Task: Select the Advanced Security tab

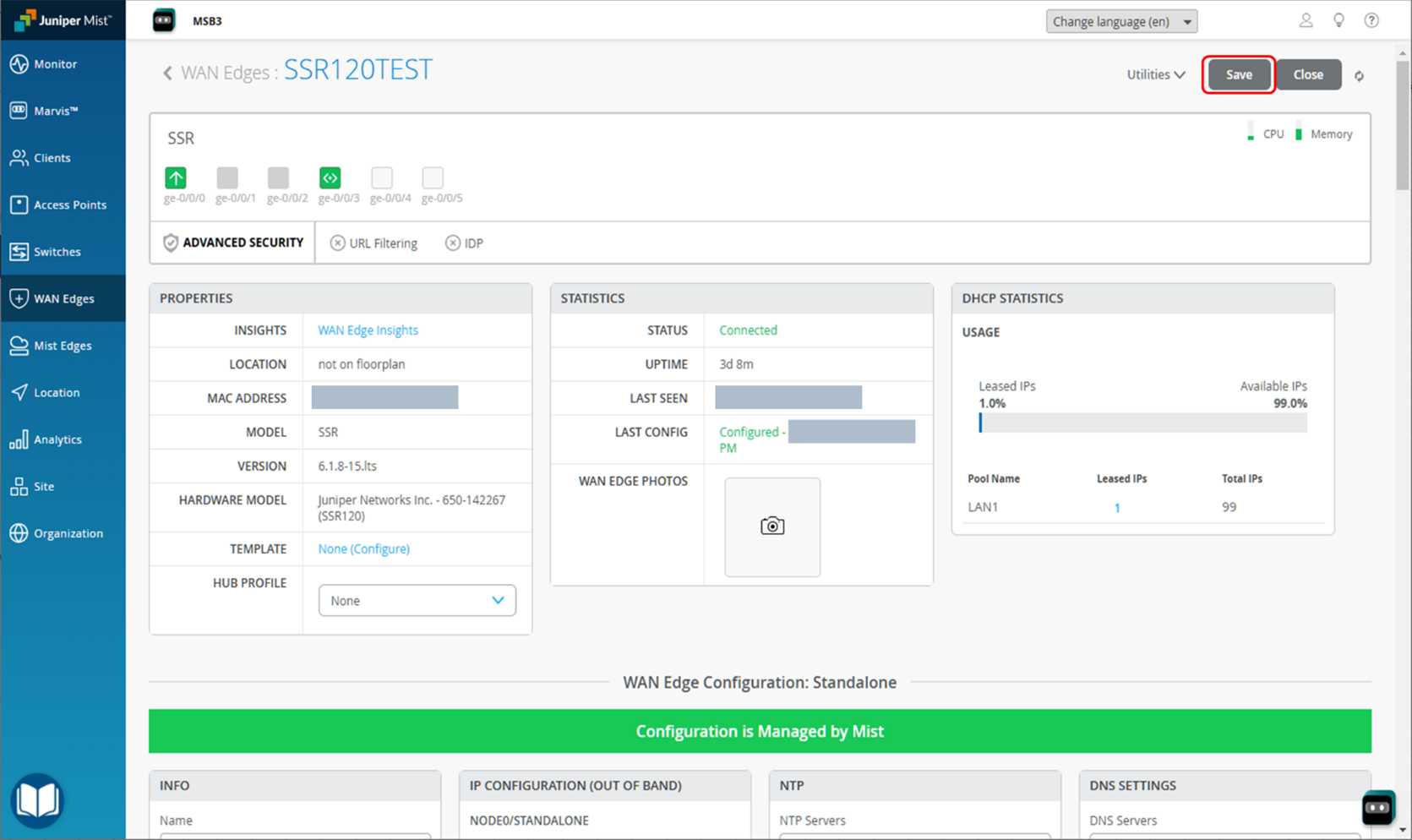Action: pyautogui.click(x=233, y=243)
